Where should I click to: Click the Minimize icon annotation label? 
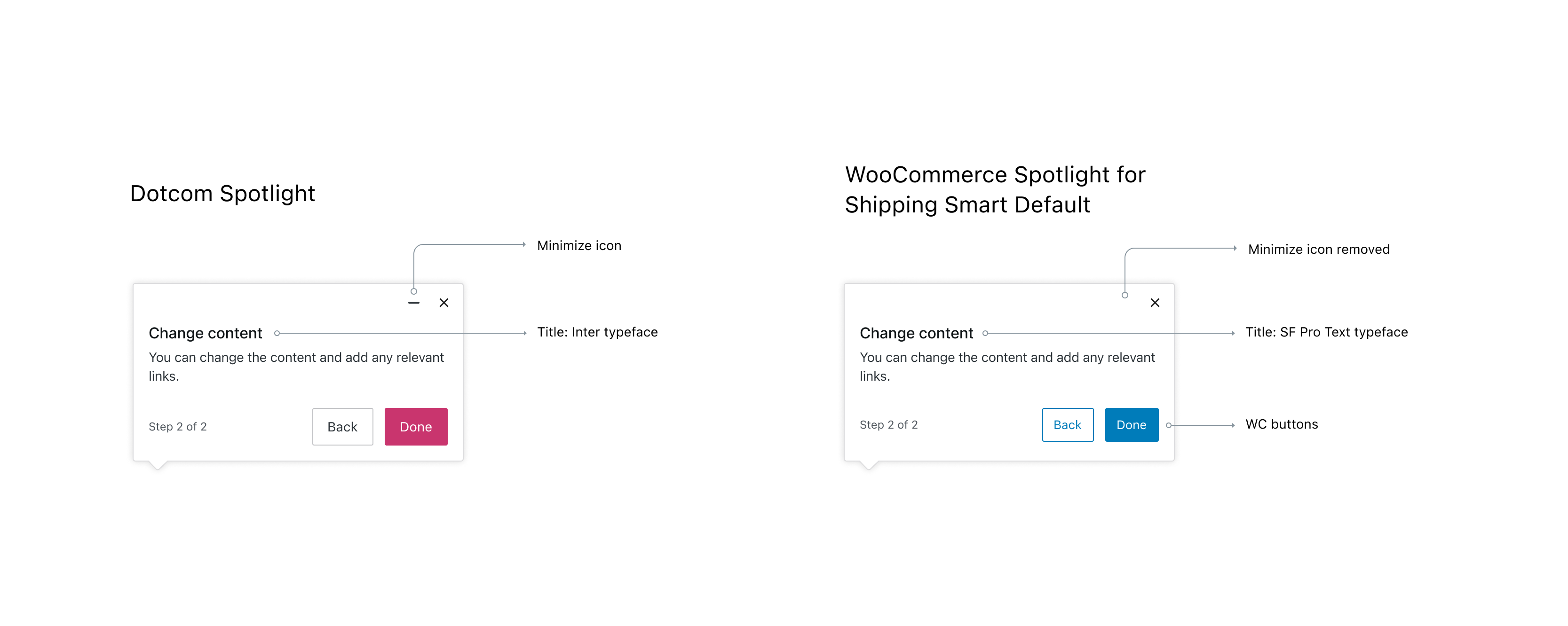click(x=579, y=245)
